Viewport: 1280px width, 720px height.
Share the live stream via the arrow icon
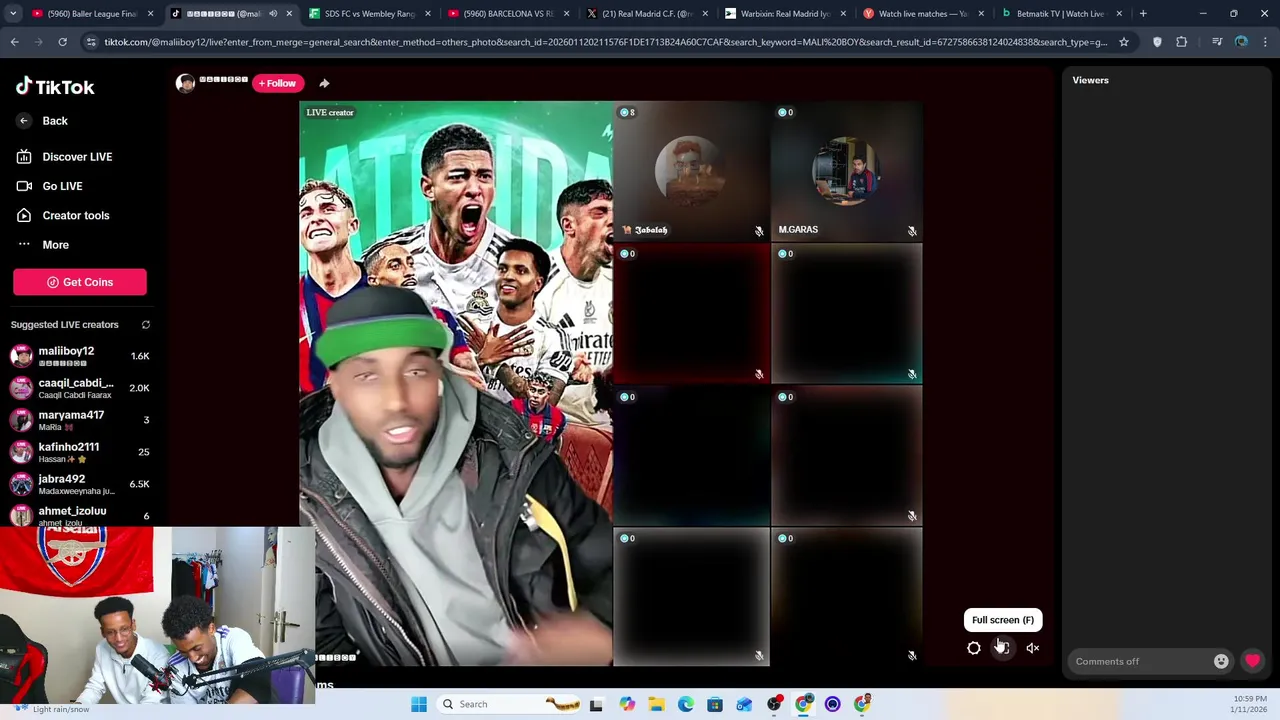pos(324,83)
